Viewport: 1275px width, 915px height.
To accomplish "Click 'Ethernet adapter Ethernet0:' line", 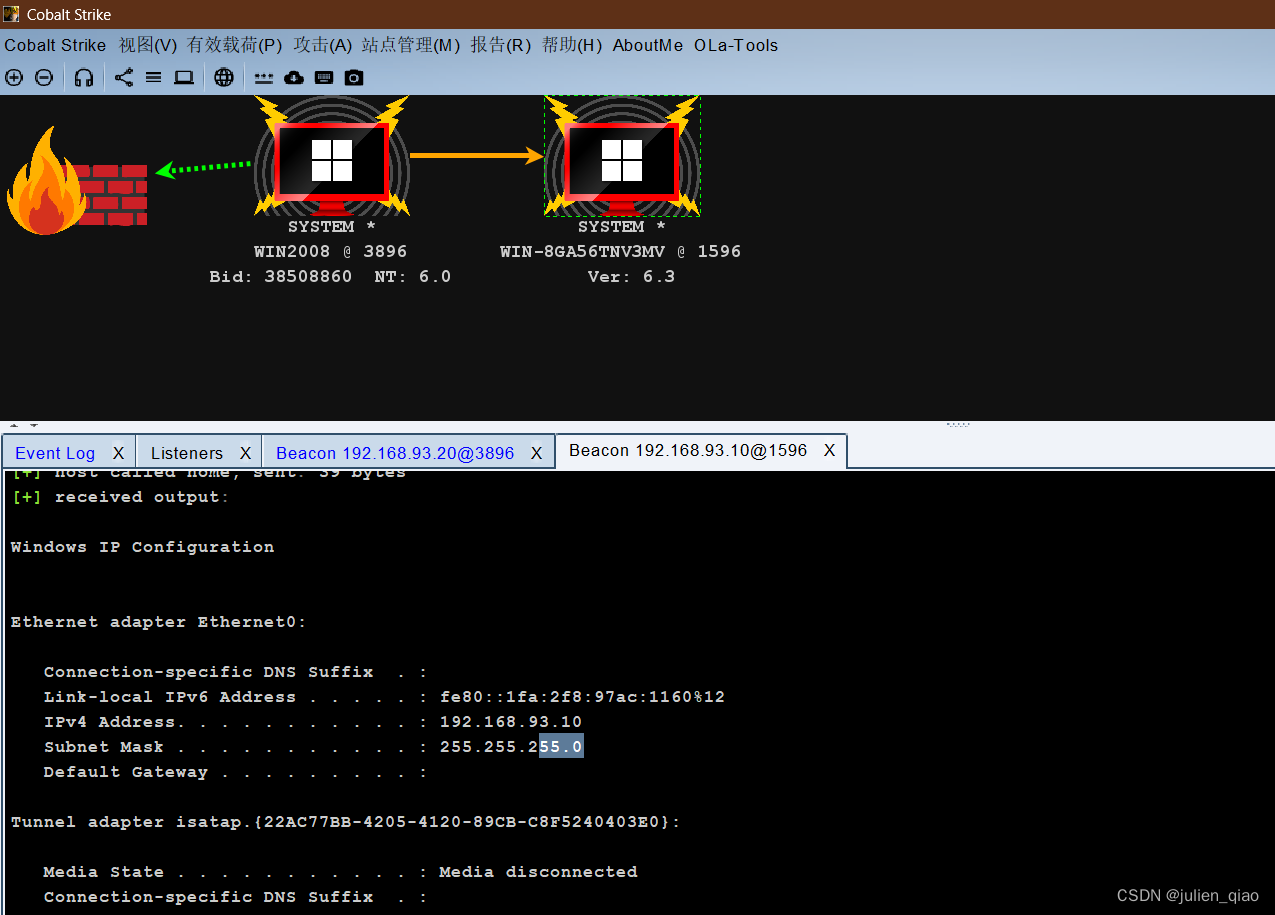I will coord(159,622).
